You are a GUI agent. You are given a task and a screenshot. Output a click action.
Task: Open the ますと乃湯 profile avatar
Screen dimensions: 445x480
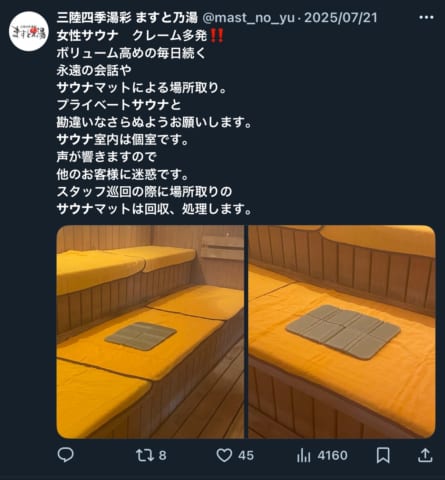[x=29, y=31]
